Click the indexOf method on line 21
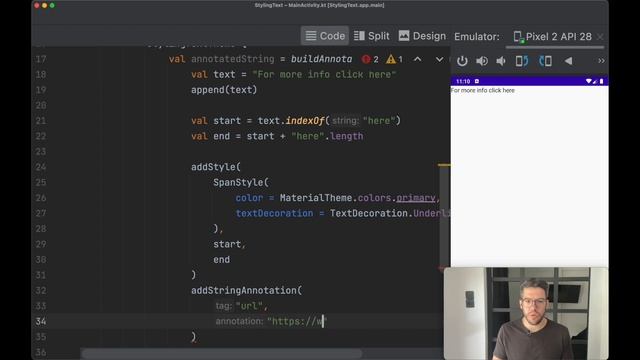This screenshot has height=360, width=640. click(x=304, y=121)
